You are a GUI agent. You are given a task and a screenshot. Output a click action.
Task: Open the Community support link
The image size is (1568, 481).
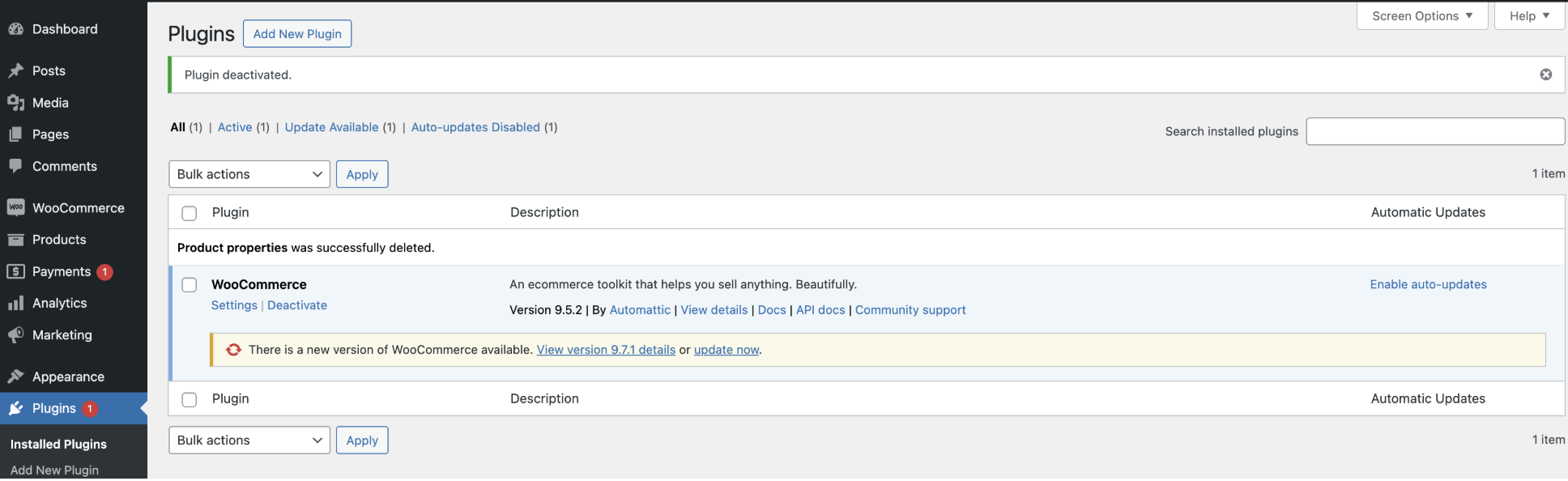click(x=910, y=310)
